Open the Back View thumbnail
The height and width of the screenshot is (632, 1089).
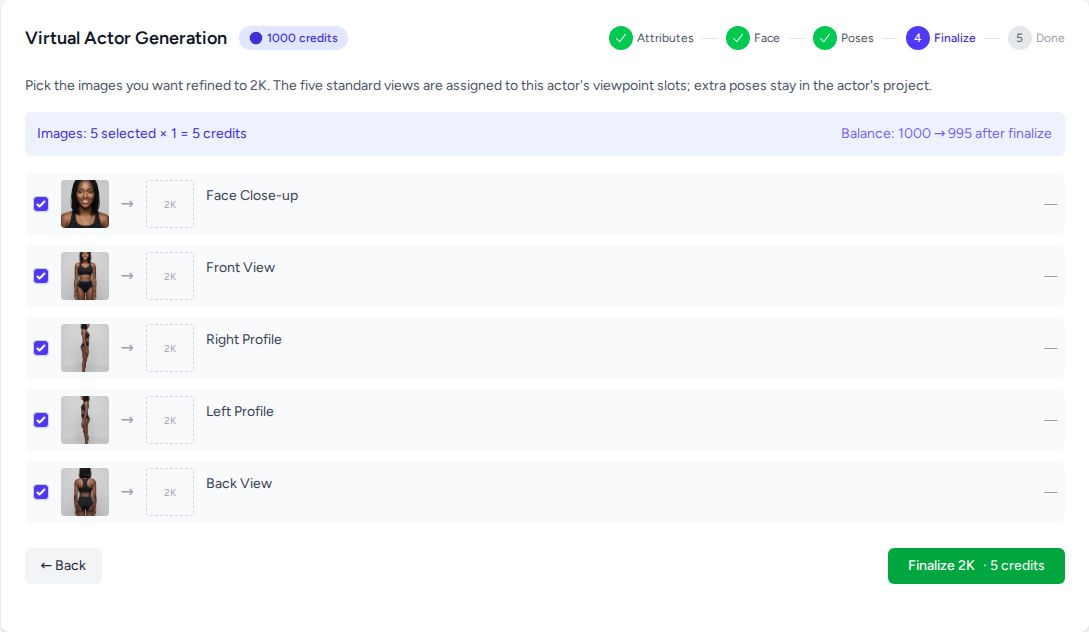[x=85, y=492]
